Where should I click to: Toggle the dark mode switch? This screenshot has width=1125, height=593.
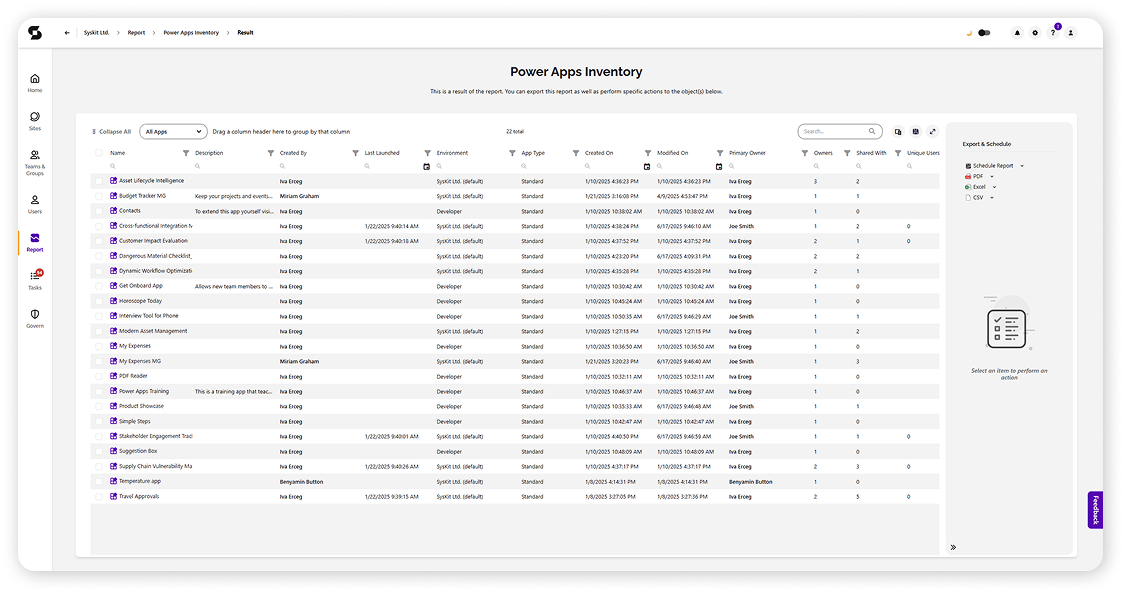pyautogui.click(x=984, y=33)
